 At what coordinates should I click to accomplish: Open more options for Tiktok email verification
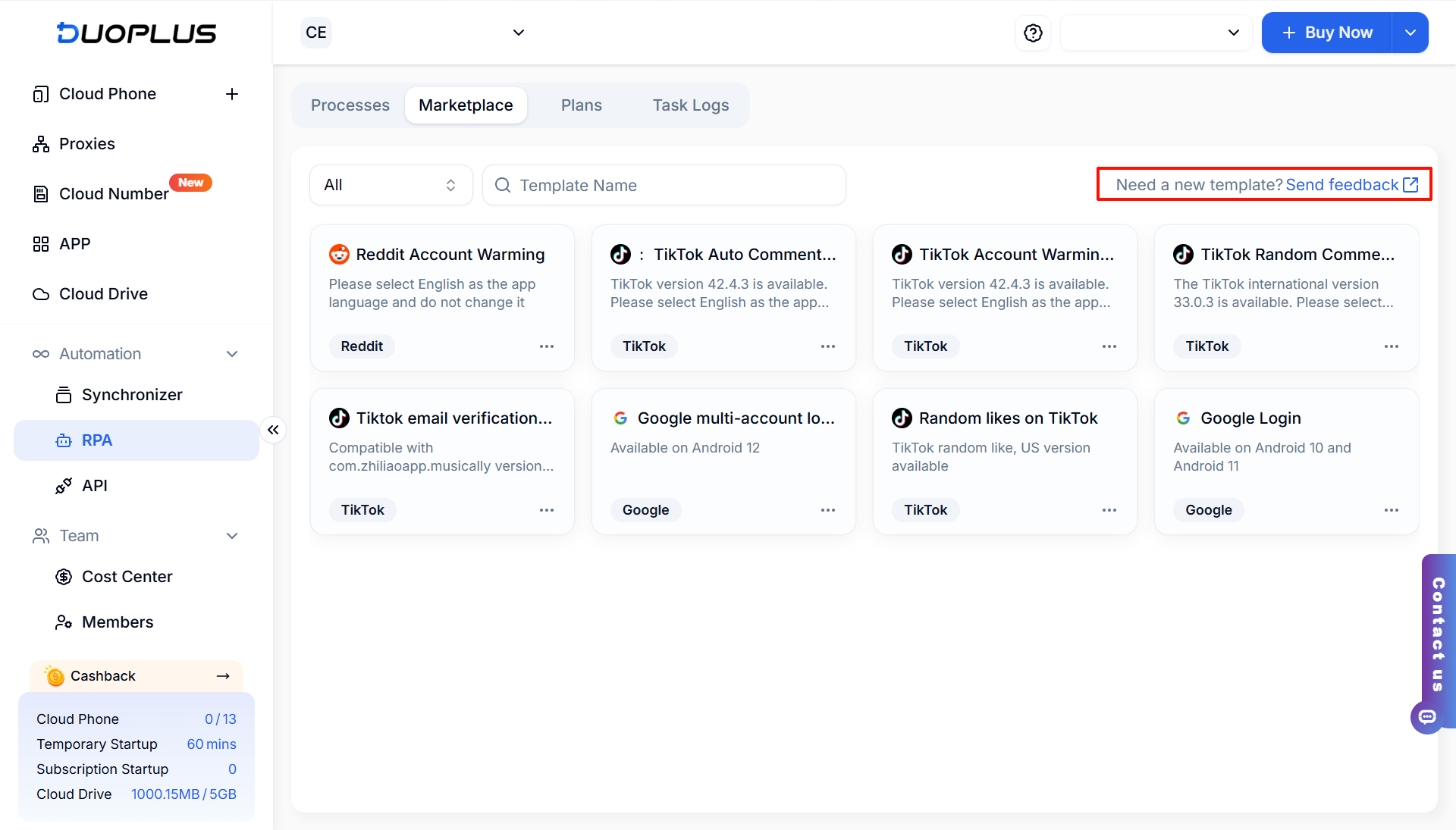tap(547, 510)
